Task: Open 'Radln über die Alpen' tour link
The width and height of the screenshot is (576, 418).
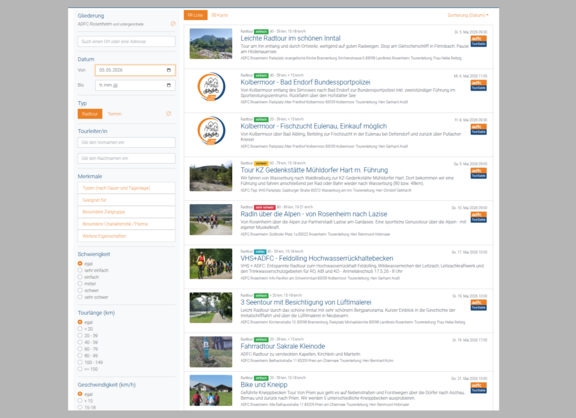Action: [314, 214]
